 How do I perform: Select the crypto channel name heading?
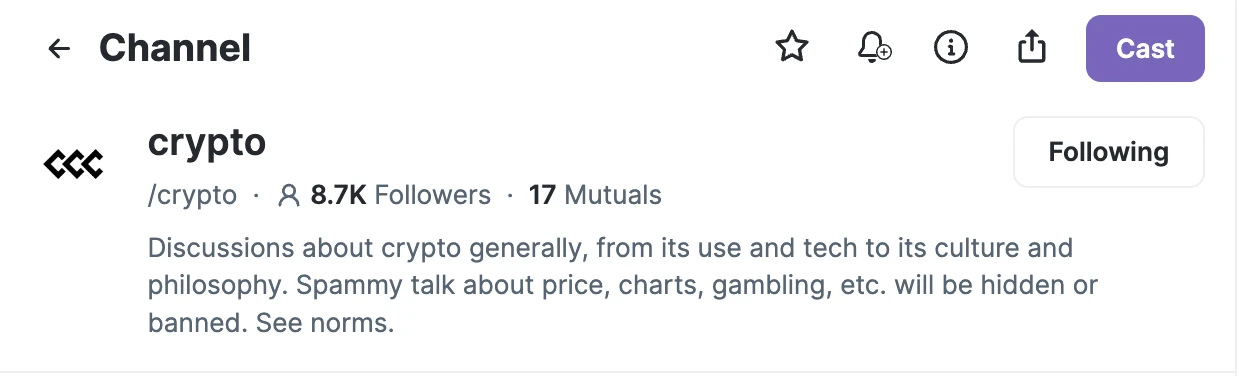pyautogui.click(x=207, y=143)
